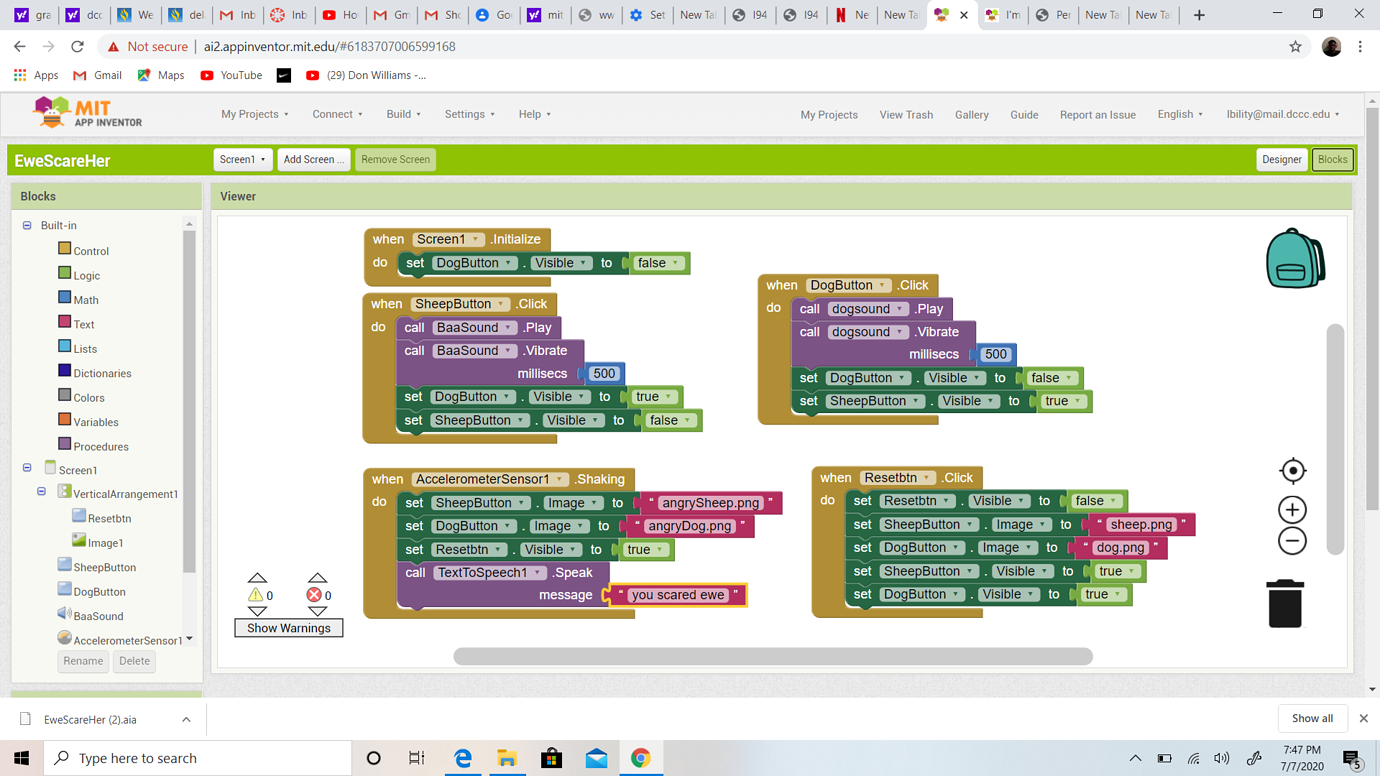
Task: Center the workspace with the target icon
Action: [1292, 471]
